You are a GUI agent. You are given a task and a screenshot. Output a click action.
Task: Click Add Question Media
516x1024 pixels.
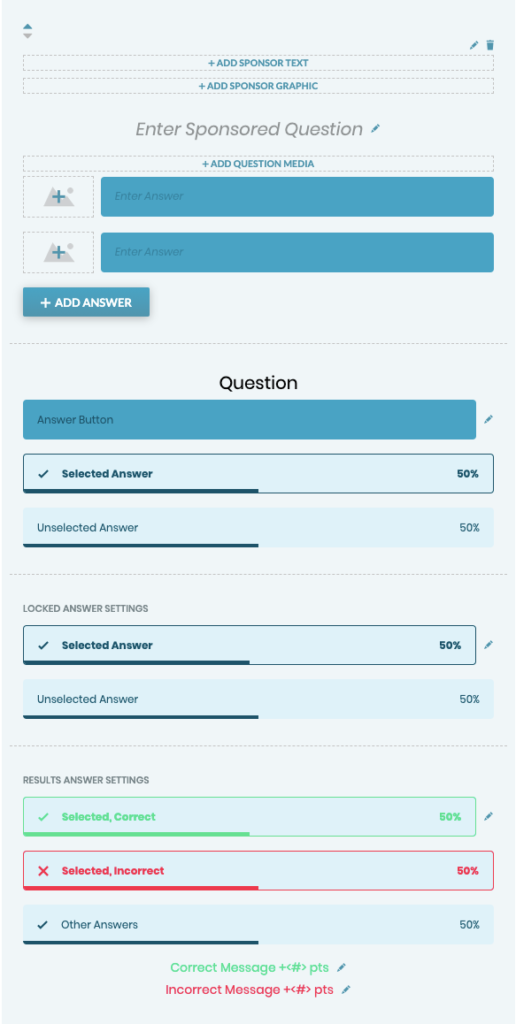[x=258, y=163]
